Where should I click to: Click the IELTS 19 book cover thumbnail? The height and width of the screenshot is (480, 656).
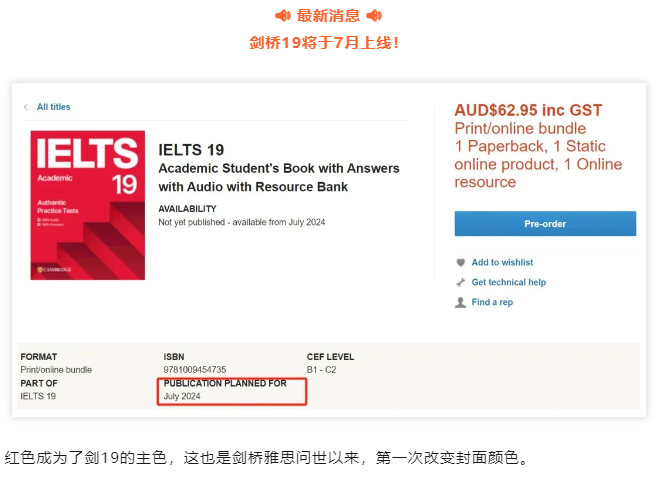point(88,205)
